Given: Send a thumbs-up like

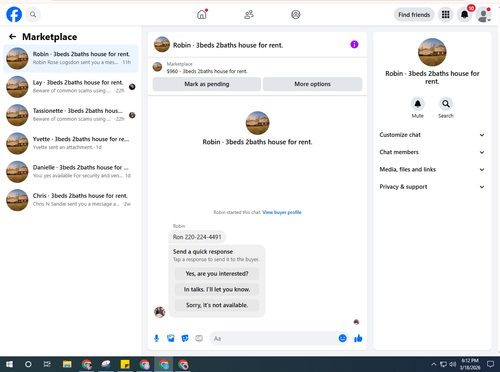Looking at the screenshot, I should tap(358, 338).
